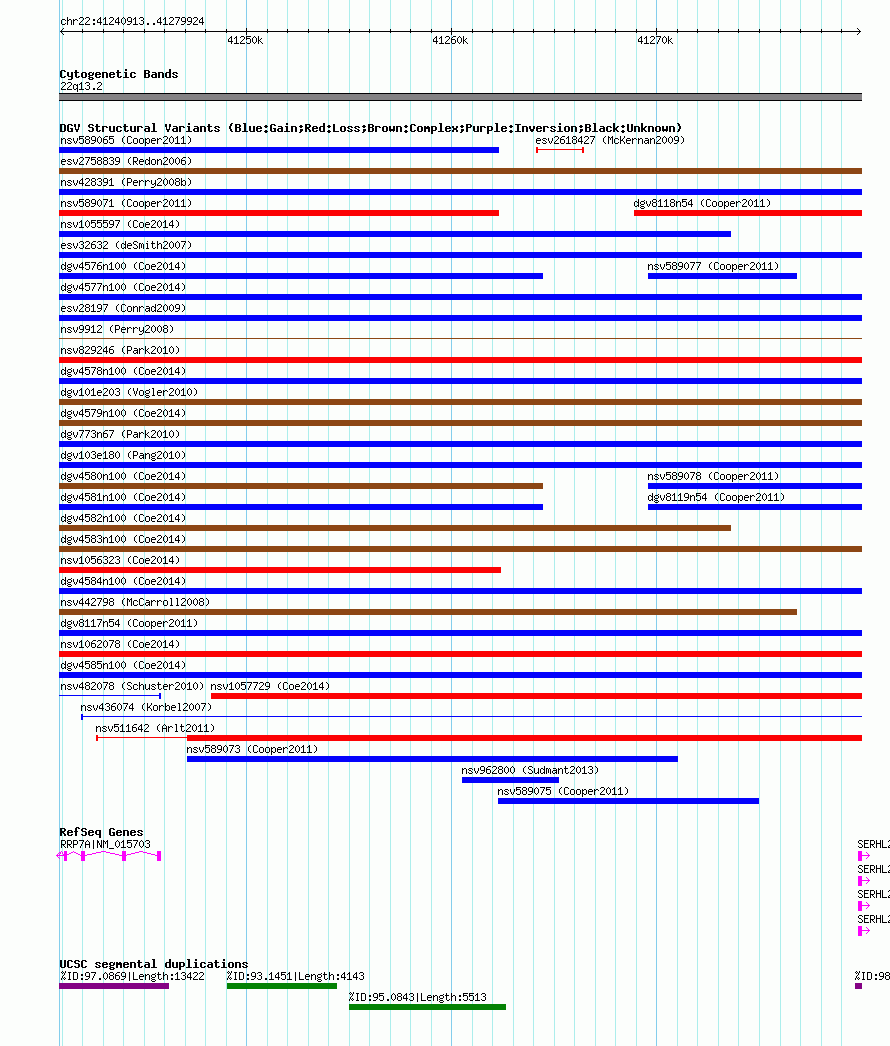Open the Cytogenetic Bands track title
Screen dimensions: 890x1046
point(119,74)
